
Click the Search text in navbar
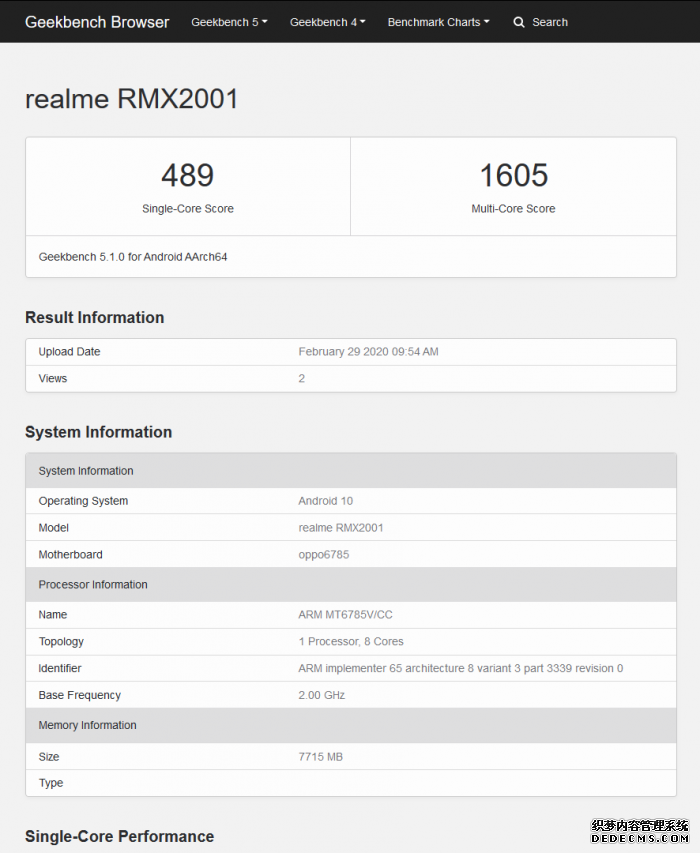(x=550, y=22)
